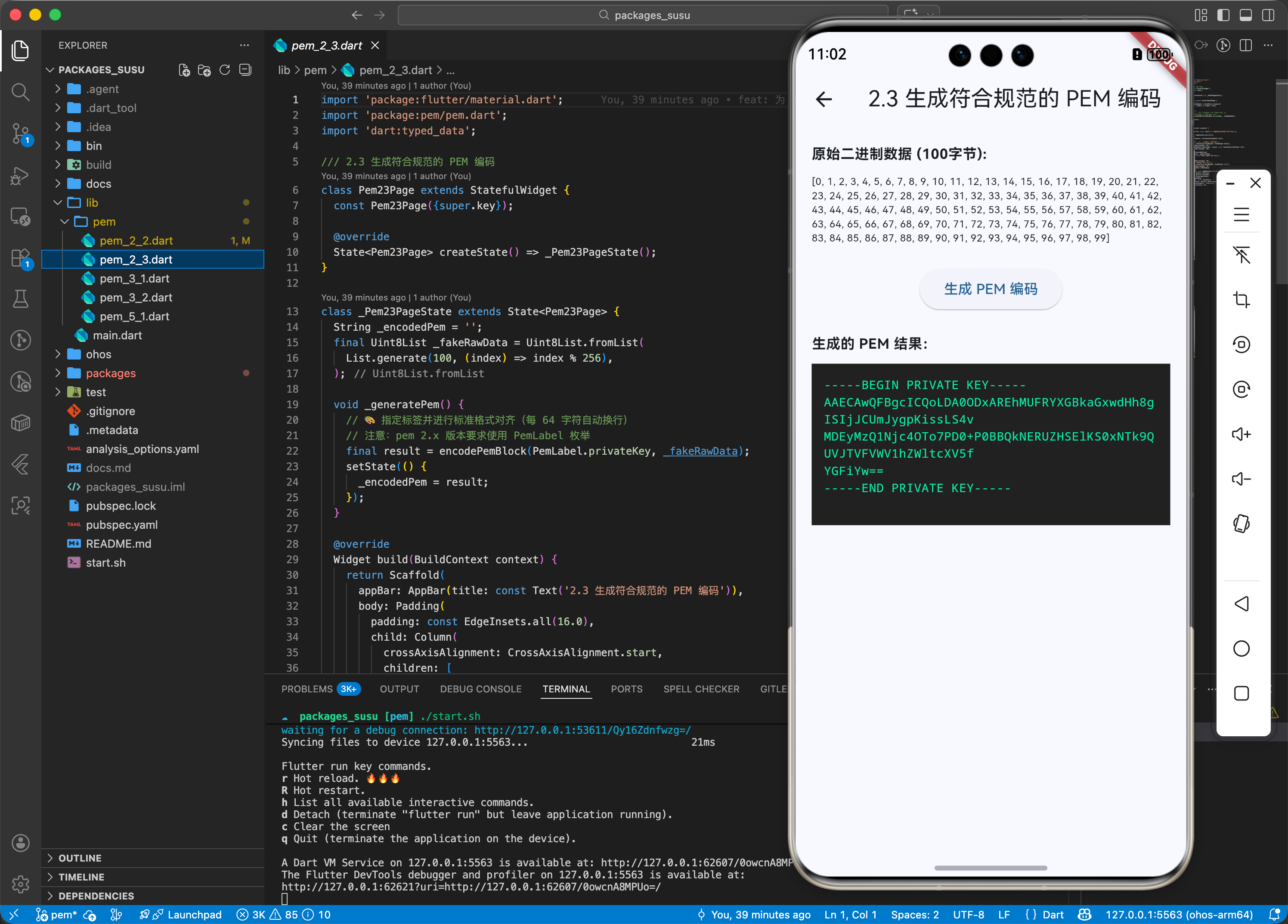Click the Refresh Explorer icon
The image size is (1288, 924).
pos(225,70)
